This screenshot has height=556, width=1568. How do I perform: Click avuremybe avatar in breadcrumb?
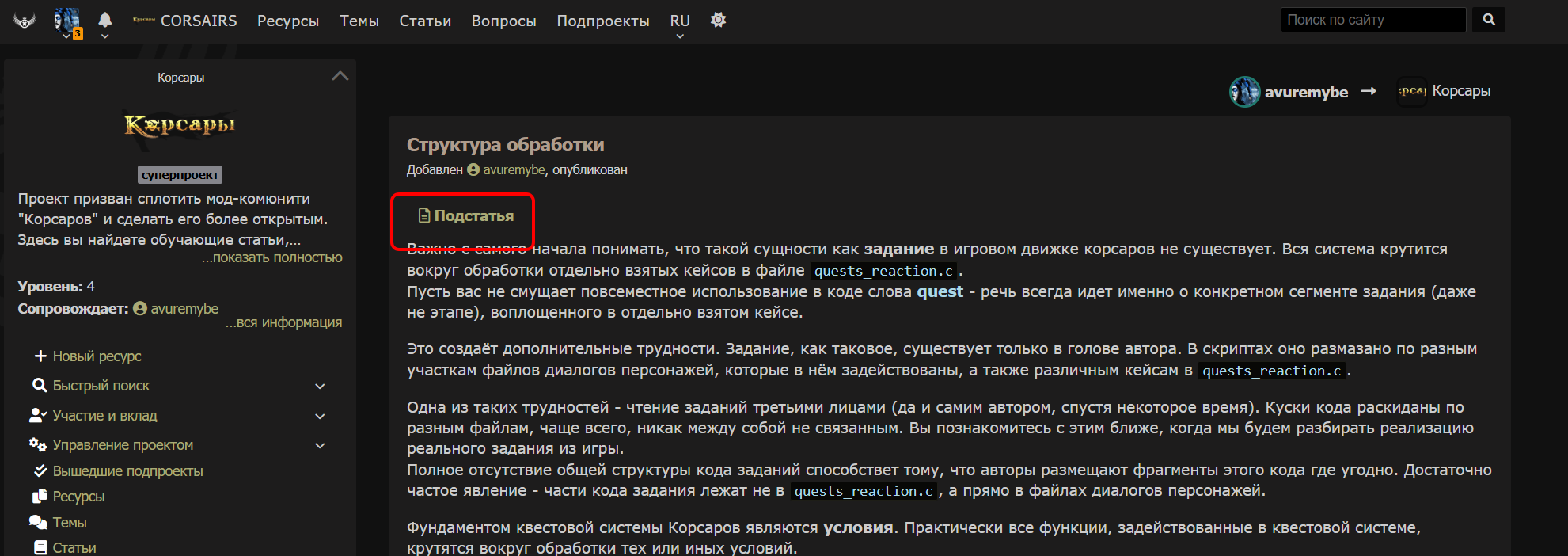pos(1245,92)
